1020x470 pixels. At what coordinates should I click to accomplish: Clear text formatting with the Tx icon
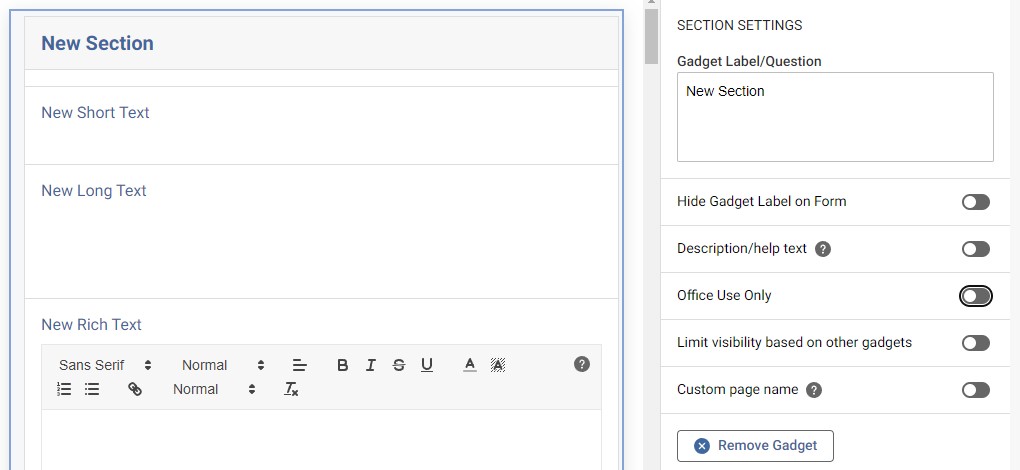tap(291, 389)
